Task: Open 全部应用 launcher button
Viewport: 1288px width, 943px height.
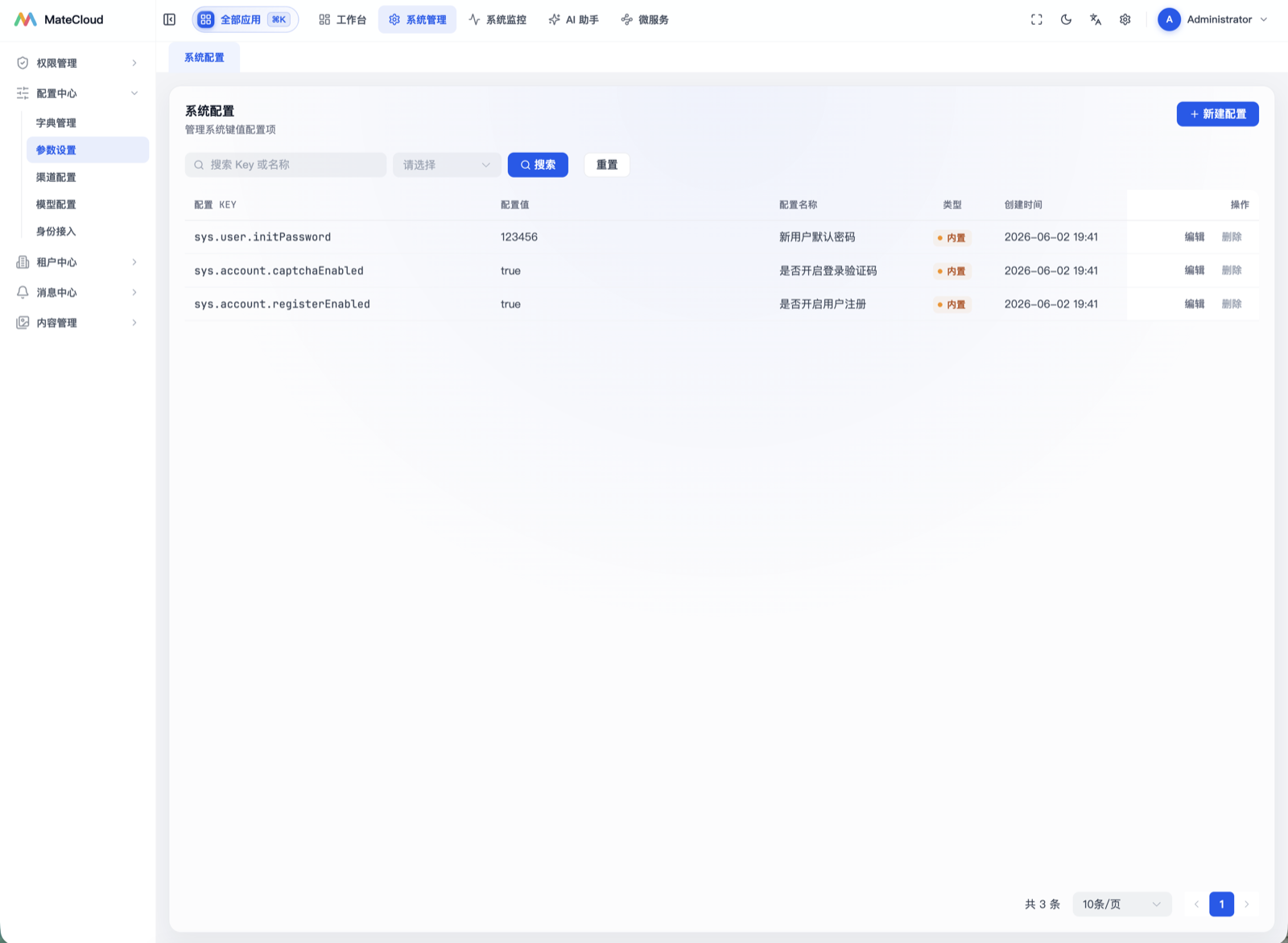Action: click(245, 19)
